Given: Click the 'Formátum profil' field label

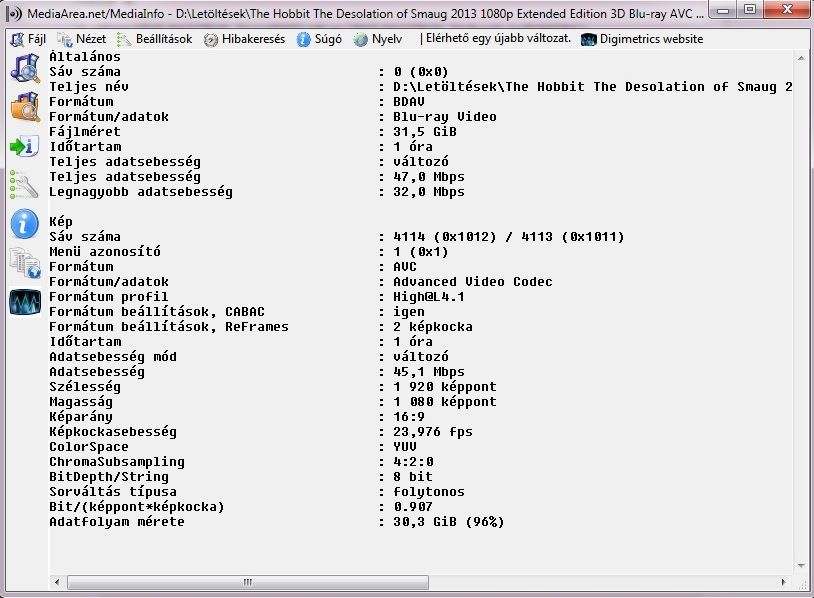Looking at the screenshot, I should (108, 297).
